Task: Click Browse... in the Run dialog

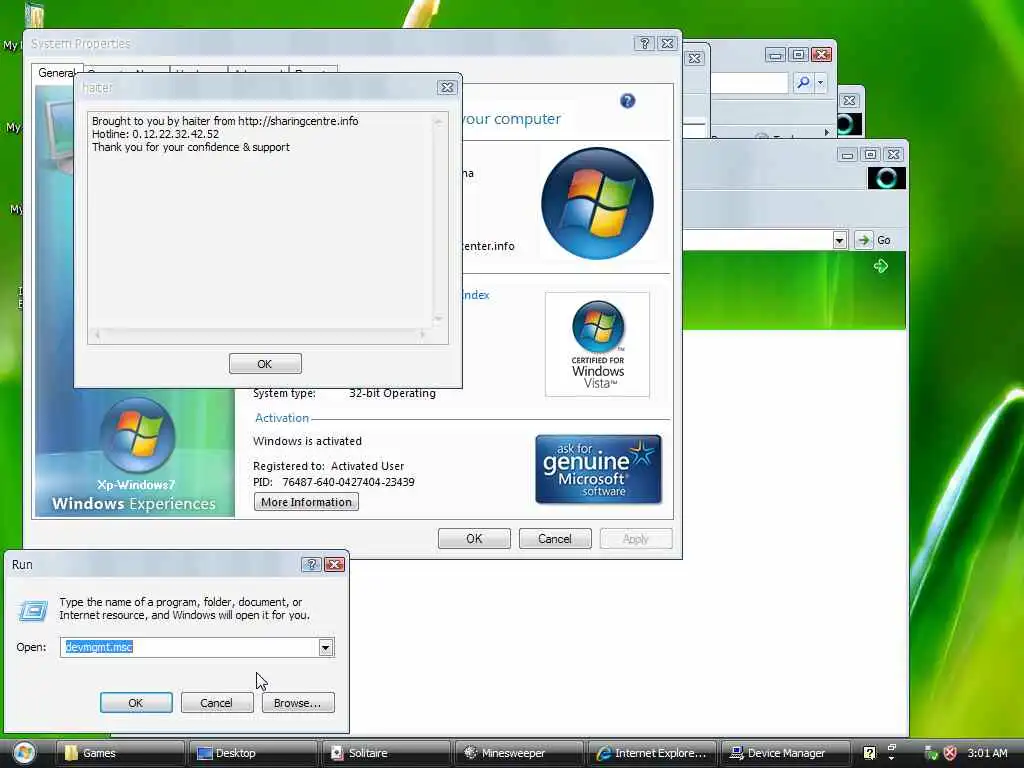Action: [298, 703]
